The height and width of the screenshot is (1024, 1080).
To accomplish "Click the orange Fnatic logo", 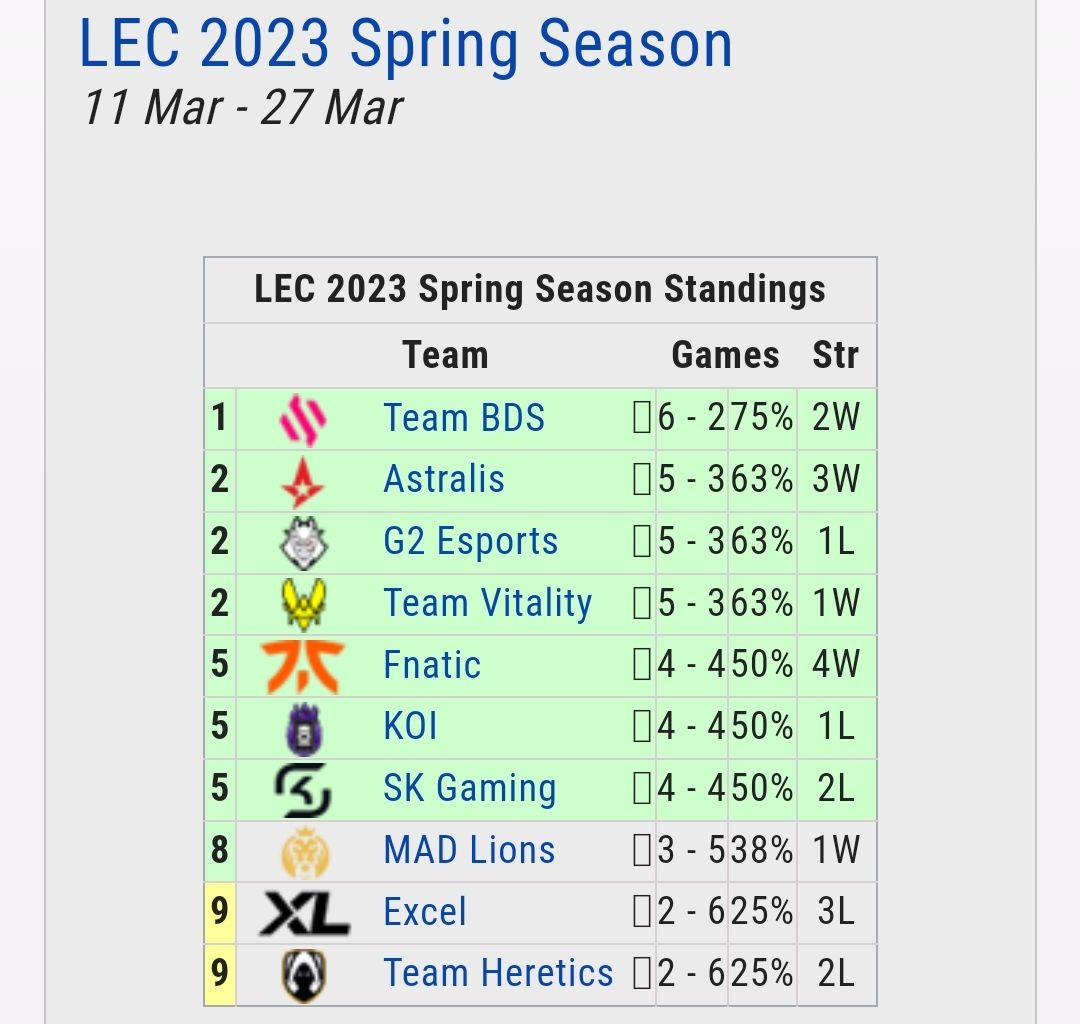I will (303, 666).
